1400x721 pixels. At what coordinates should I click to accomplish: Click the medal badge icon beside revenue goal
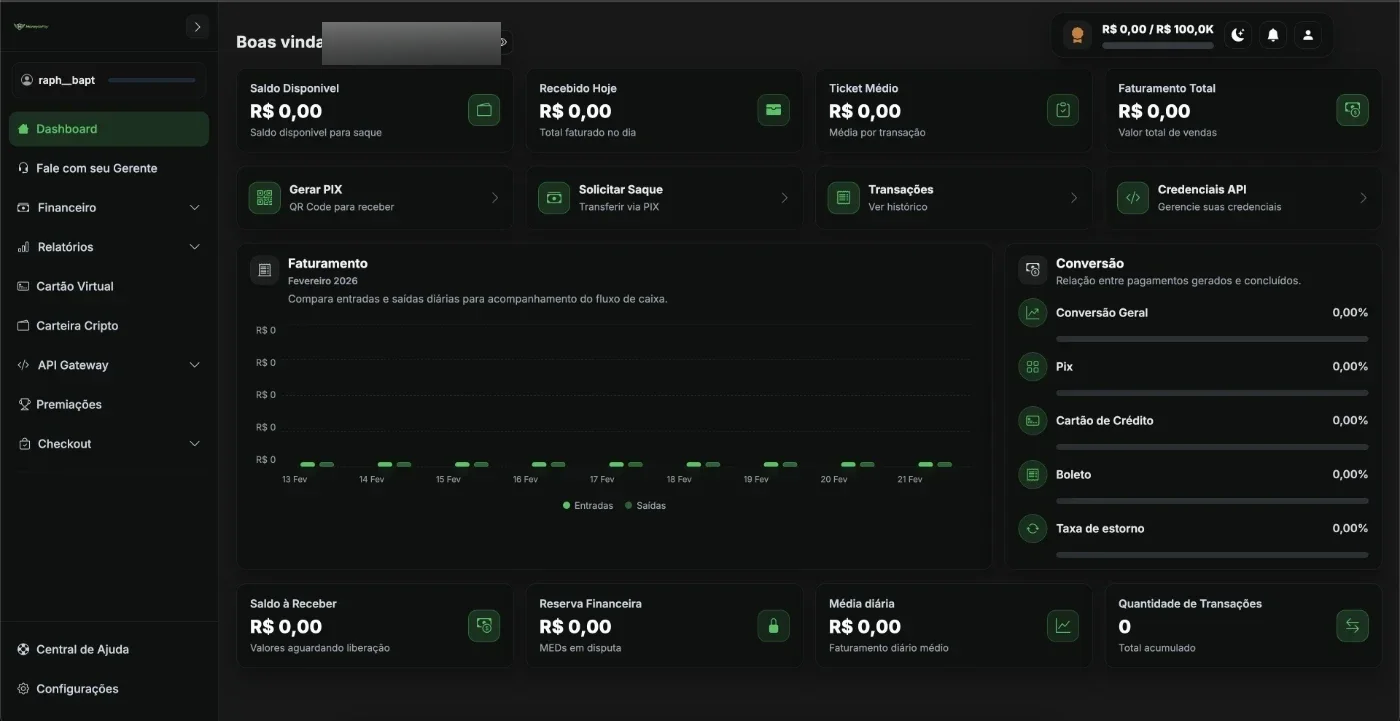pyautogui.click(x=1077, y=35)
